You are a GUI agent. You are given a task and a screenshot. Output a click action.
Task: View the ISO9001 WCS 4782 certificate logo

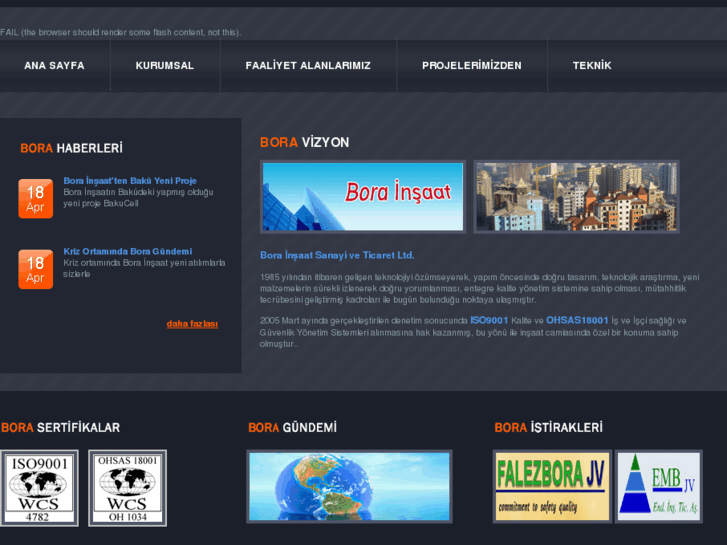[39, 488]
